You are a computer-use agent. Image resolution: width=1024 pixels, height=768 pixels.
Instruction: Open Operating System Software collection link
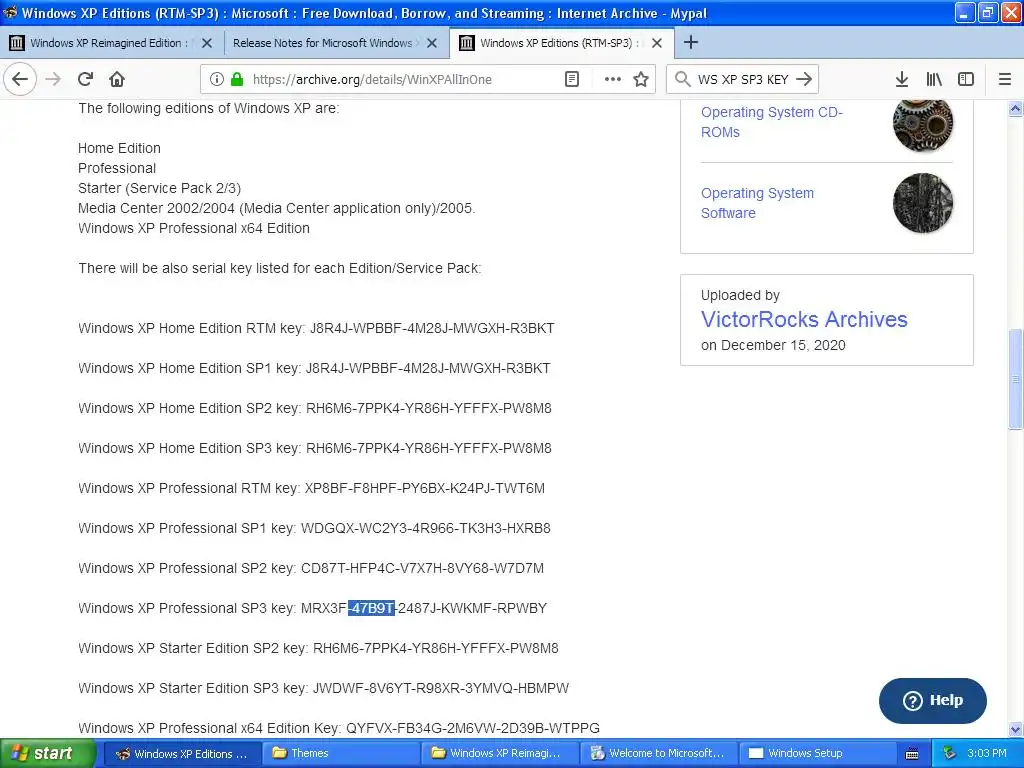tap(758, 203)
